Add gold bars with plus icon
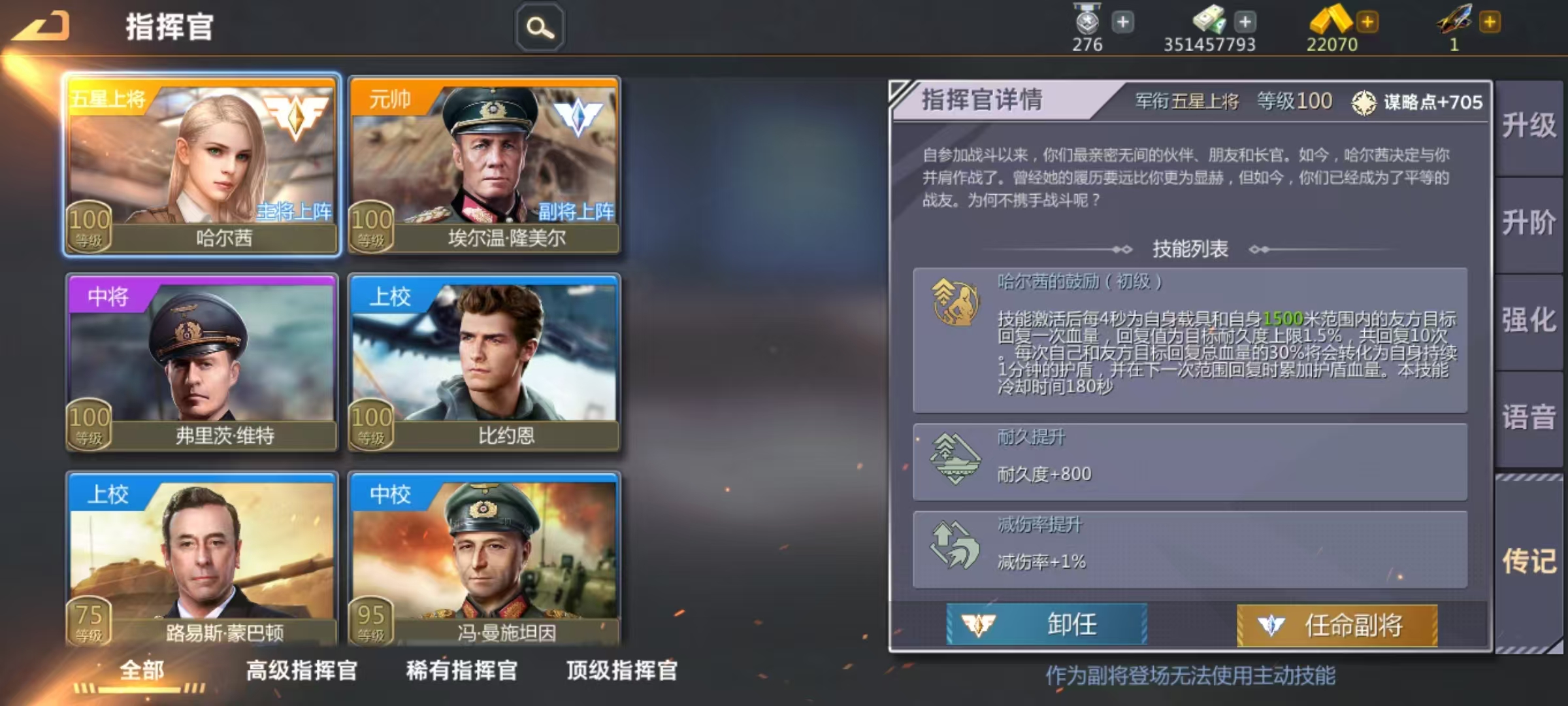 coord(1367,22)
